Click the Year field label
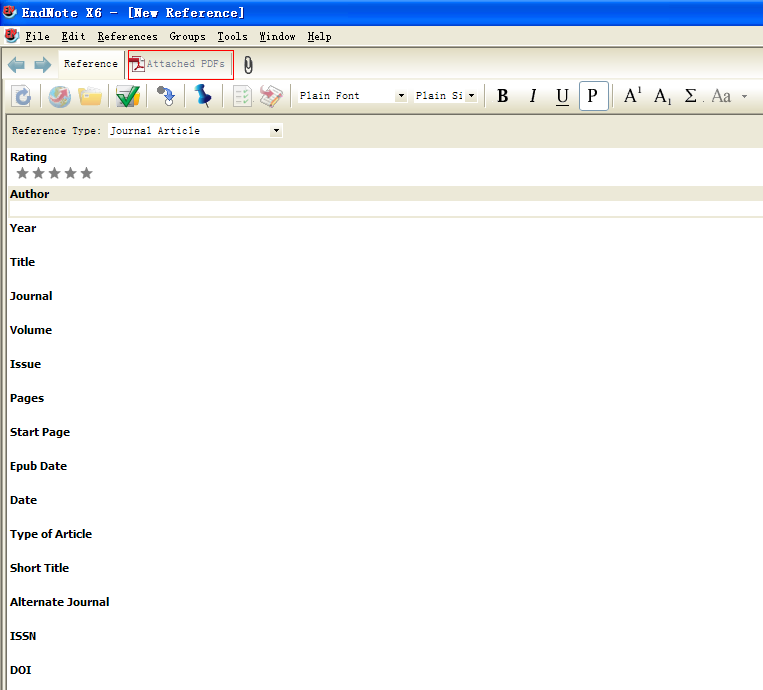763x690 pixels. coord(23,228)
